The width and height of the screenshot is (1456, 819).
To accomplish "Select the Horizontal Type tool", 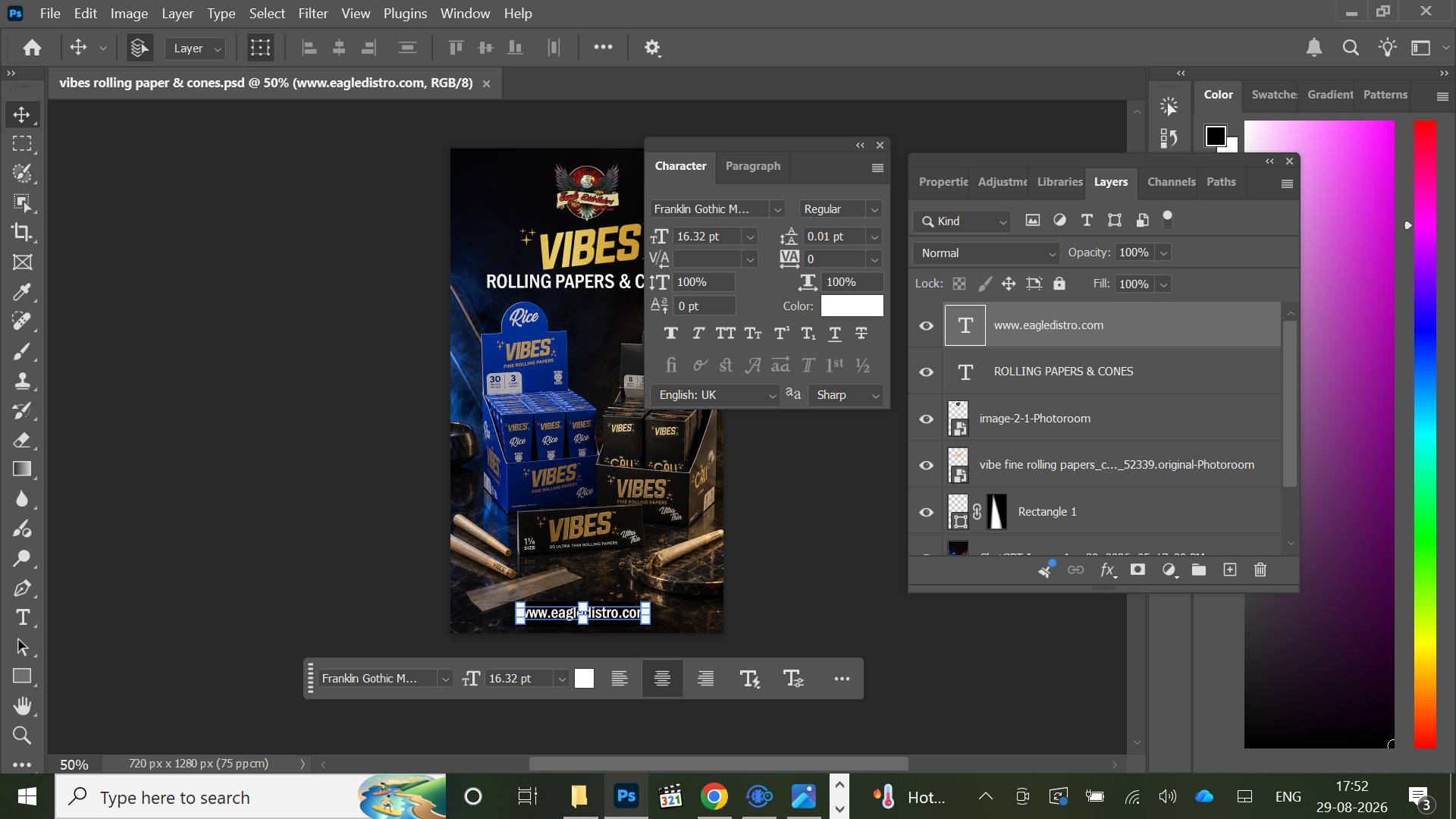I will [x=22, y=617].
